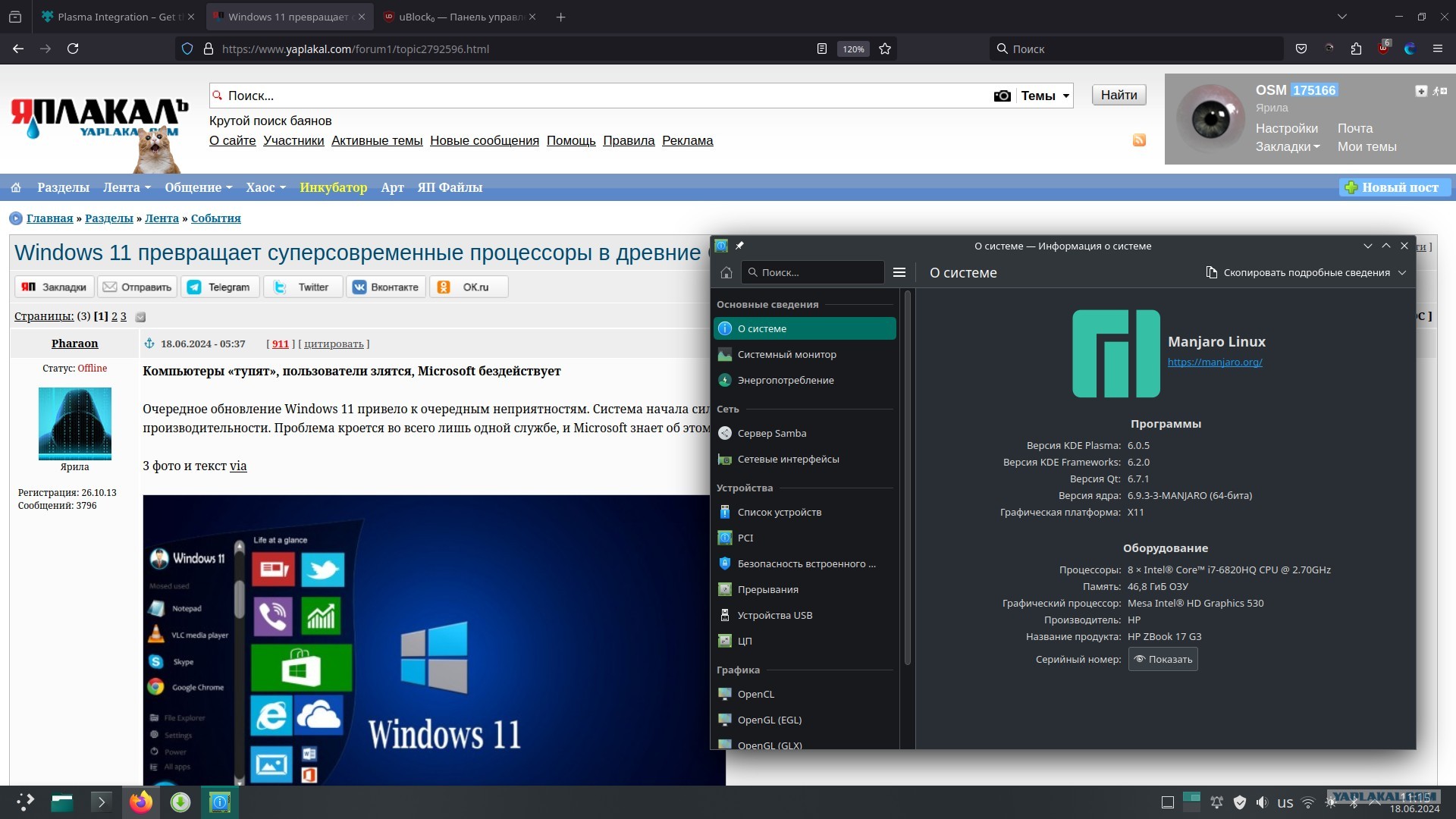Show site security info via the padlock
The width and height of the screenshot is (1456, 819).
coord(209,49)
